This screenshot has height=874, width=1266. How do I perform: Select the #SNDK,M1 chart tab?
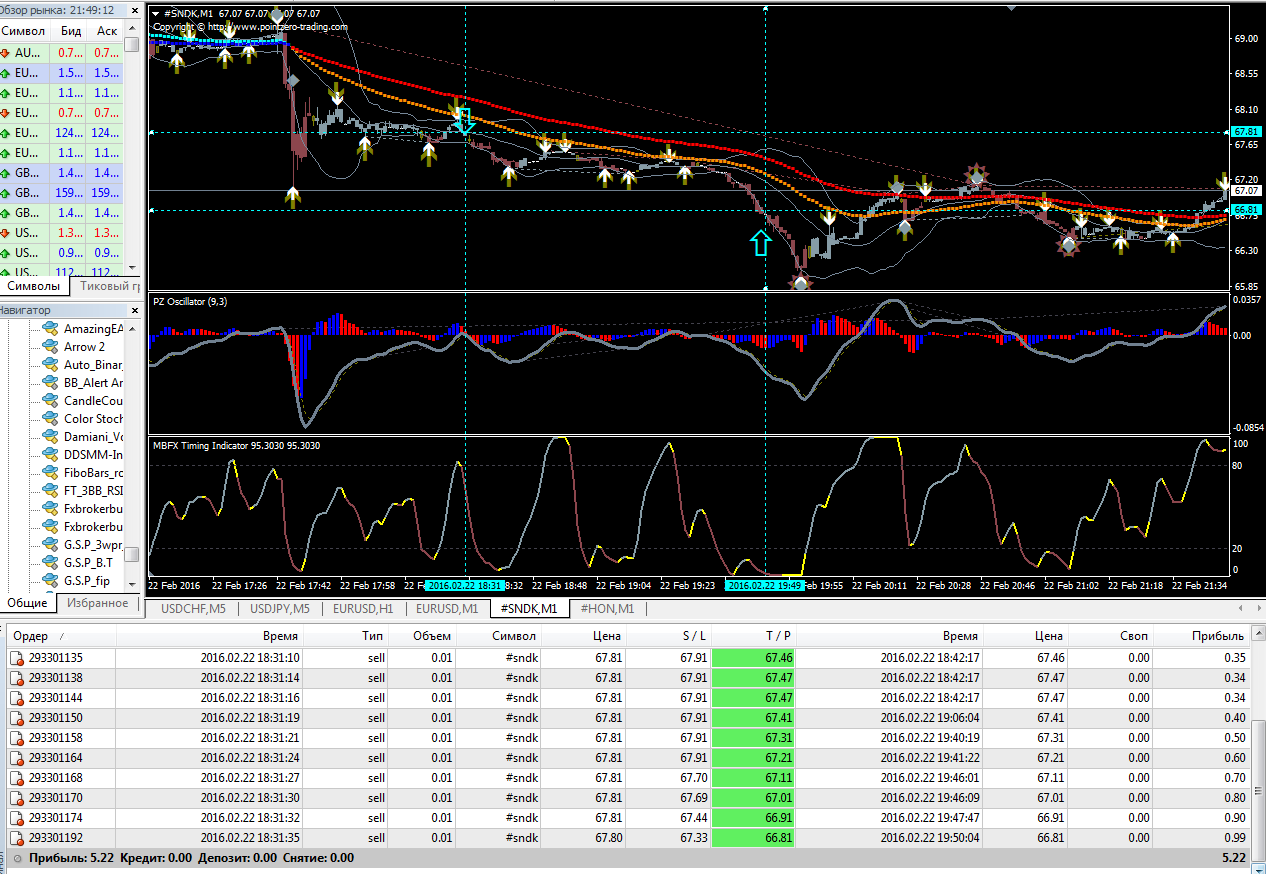tap(529, 608)
